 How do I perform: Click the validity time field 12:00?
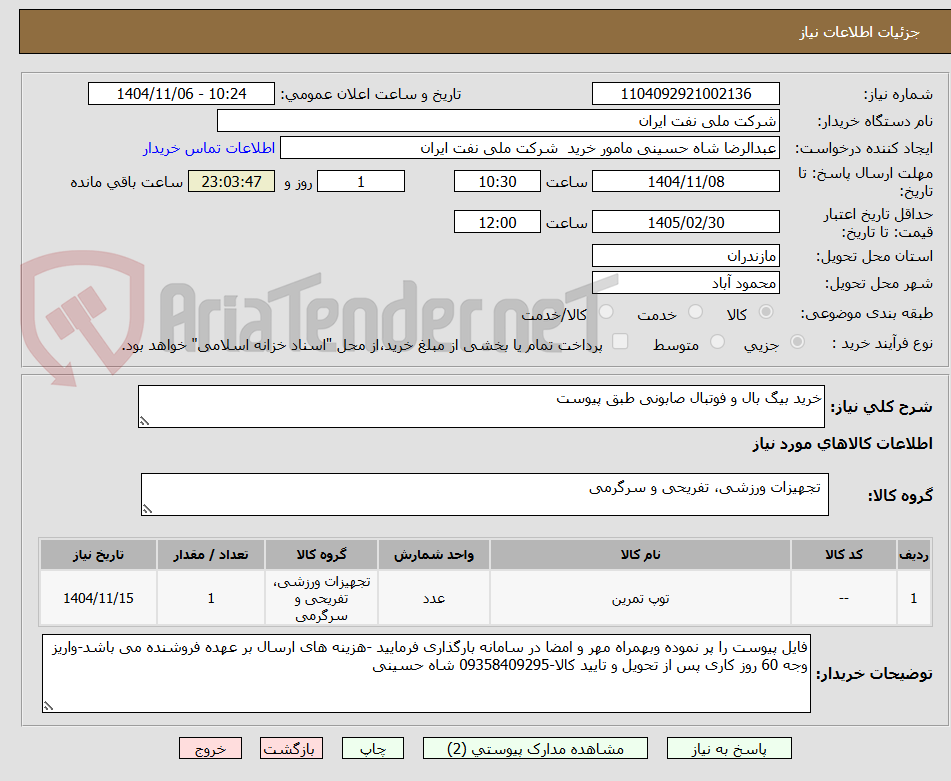click(x=497, y=222)
